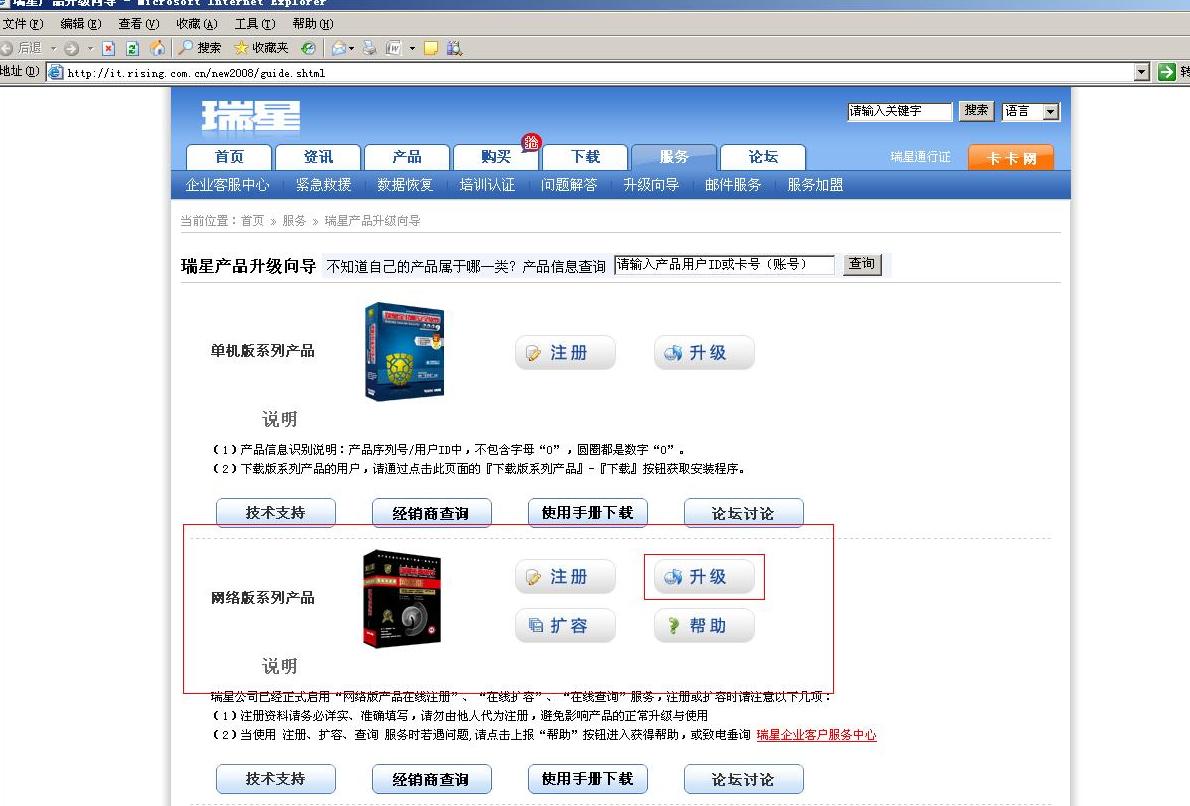Open the 卡卡网 orange tab
Viewport: 1190px width, 806px height.
click(x=1011, y=158)
